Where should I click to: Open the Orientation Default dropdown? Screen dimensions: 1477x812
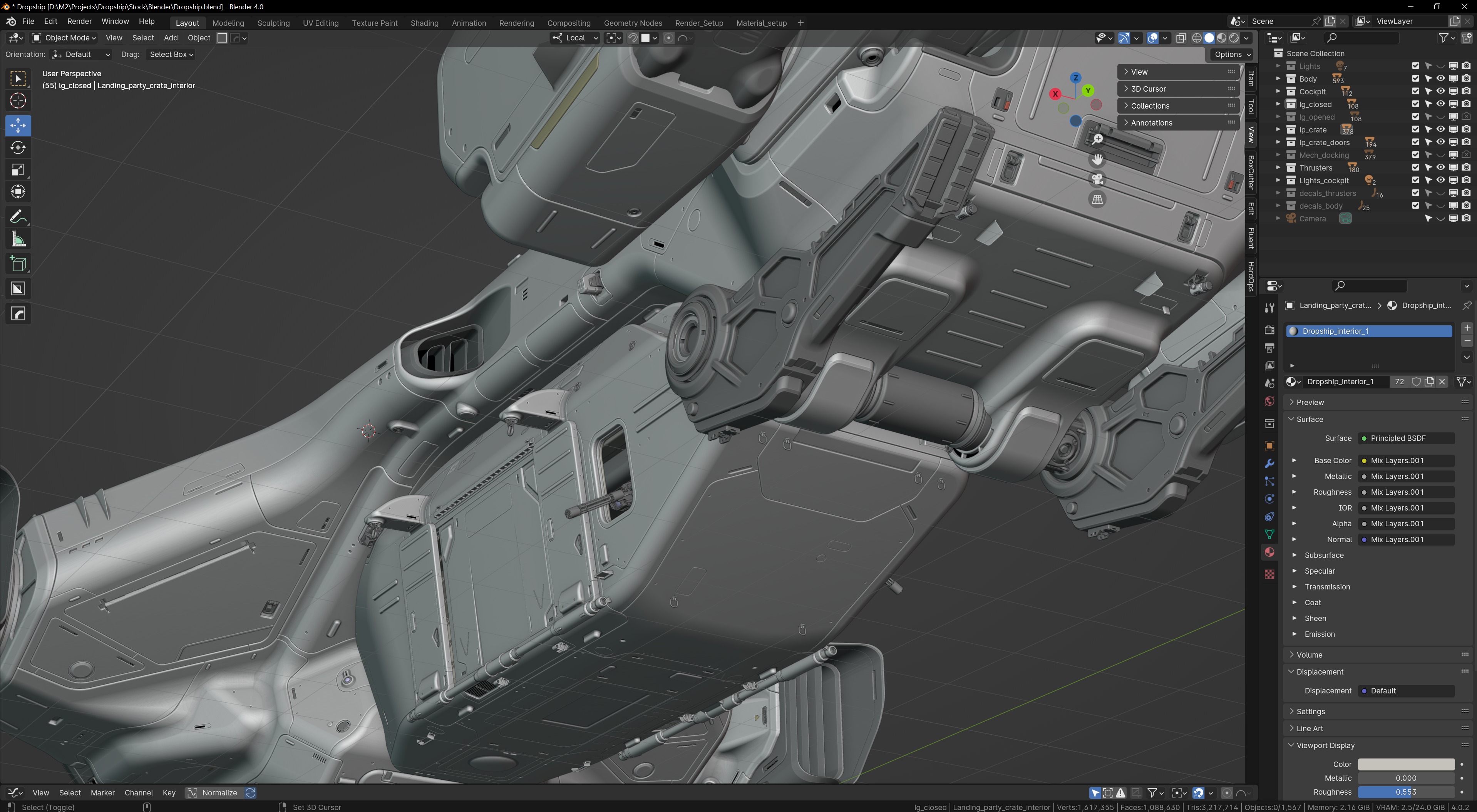81,54
